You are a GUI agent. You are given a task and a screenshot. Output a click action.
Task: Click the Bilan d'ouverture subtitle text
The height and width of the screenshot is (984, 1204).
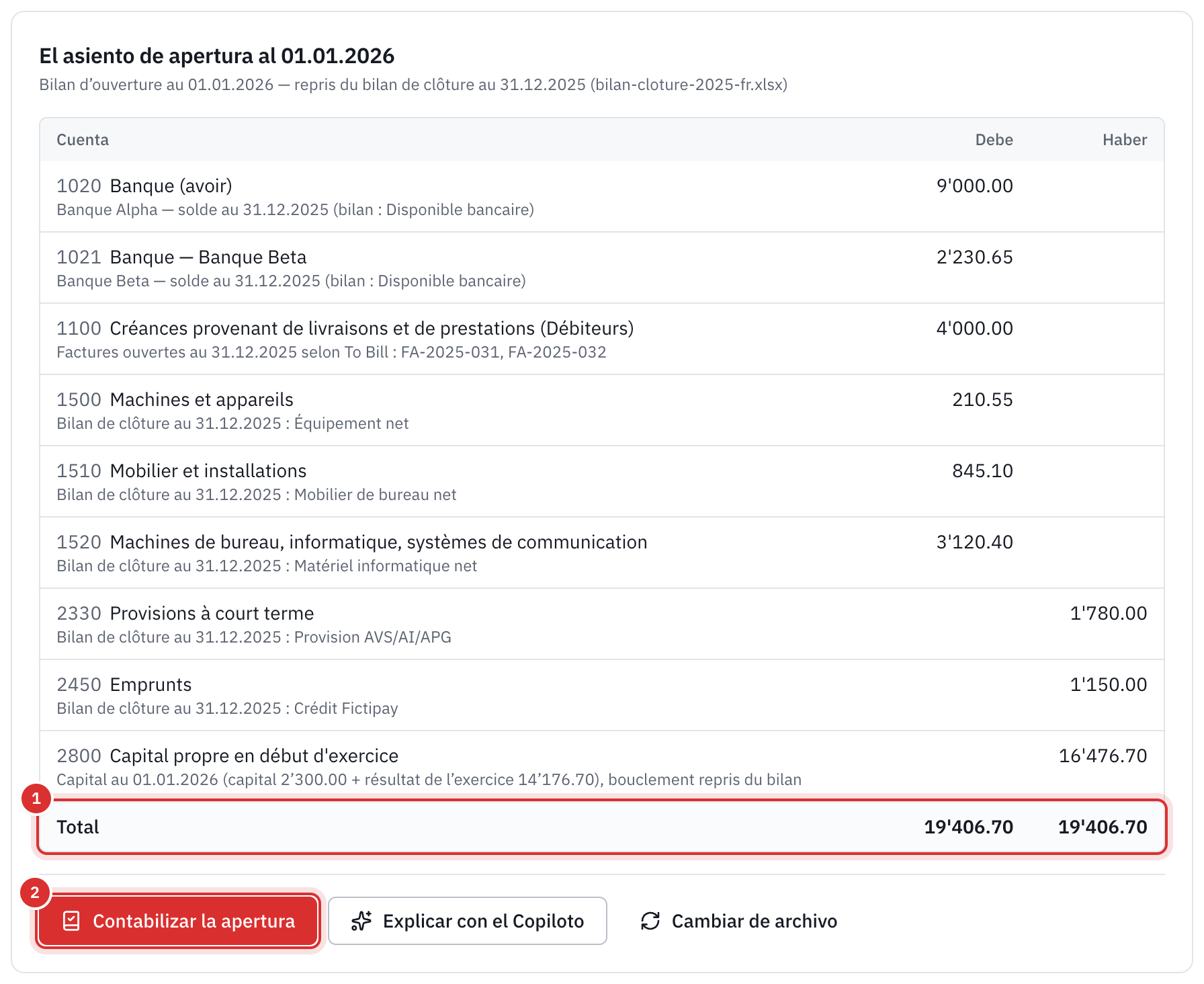tap(413, 85)
